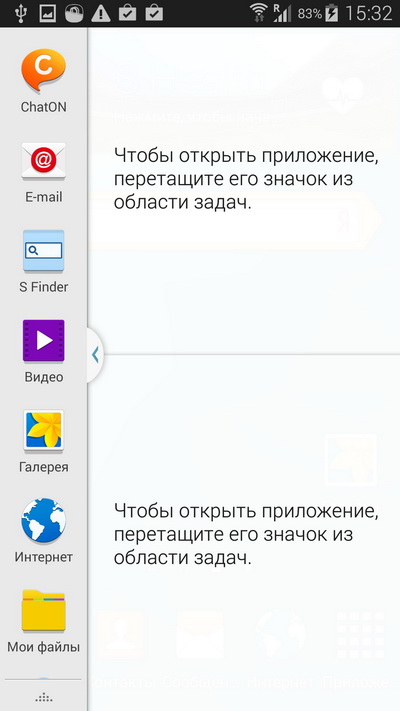The height and width of the screenshot is (711, 400).
Task: Launch the S Finder search icon
Action: [44, 251]
